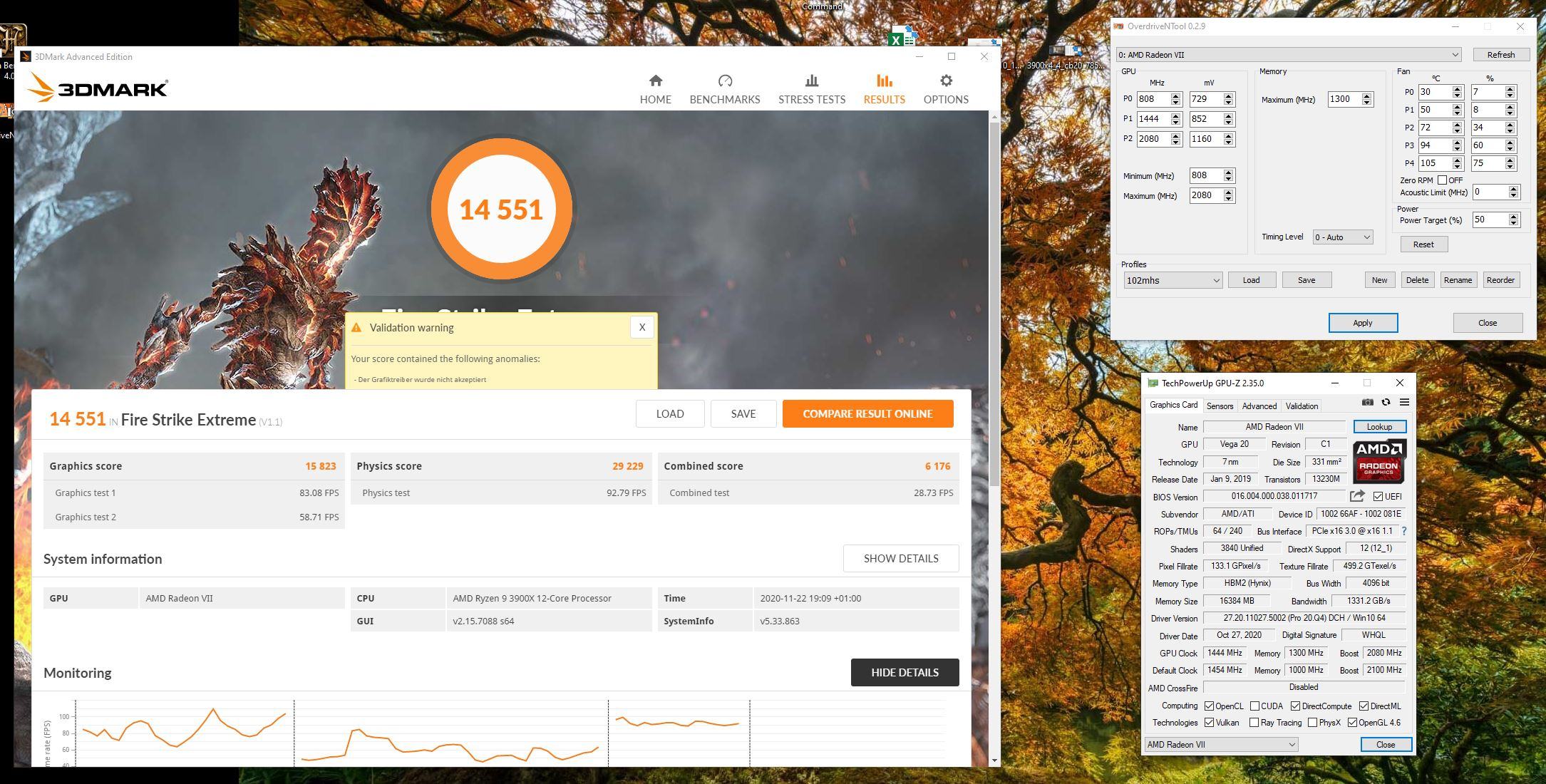This screenshot has width=1546, height=784.
Task: Click the PCIe bus interface question mark
Action: tap(1403, 531)
